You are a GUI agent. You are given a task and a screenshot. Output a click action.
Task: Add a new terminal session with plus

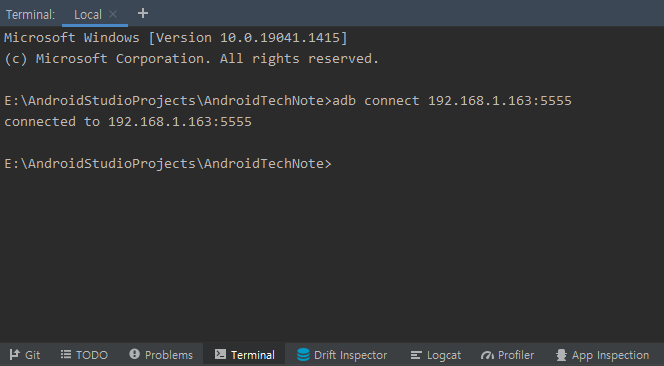[x=143, y=13]
